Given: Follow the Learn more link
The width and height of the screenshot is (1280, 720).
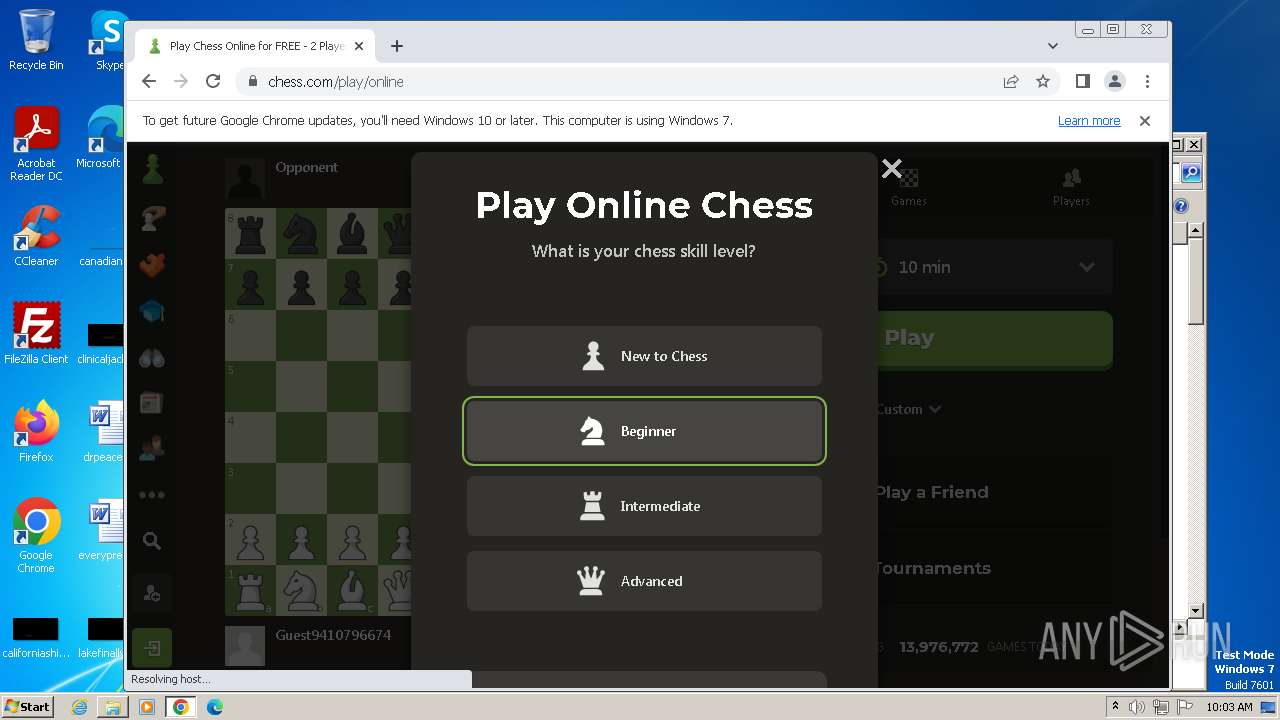Looking at the screenshot, I should [1089, 121].
